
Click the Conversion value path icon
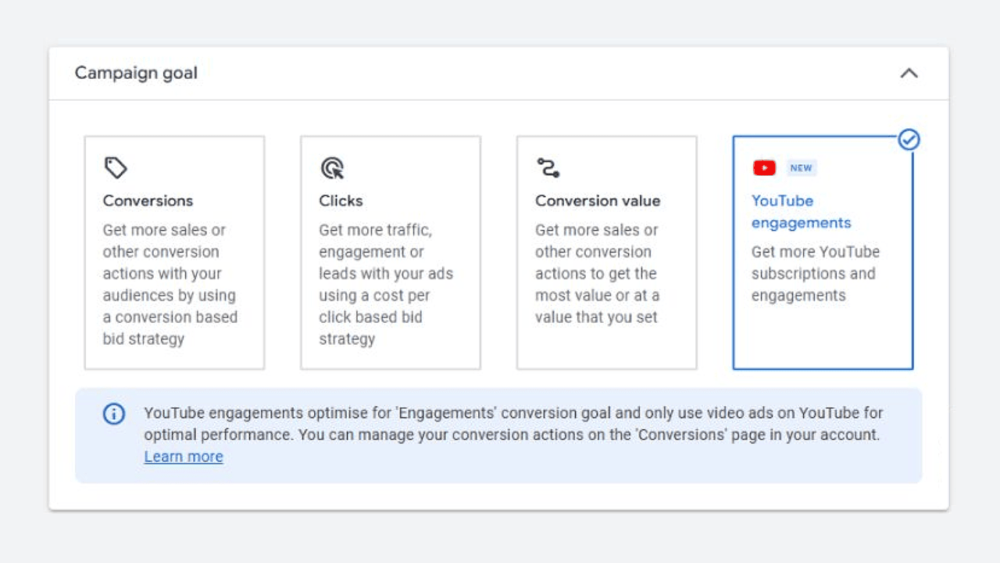tap(548, 168)
